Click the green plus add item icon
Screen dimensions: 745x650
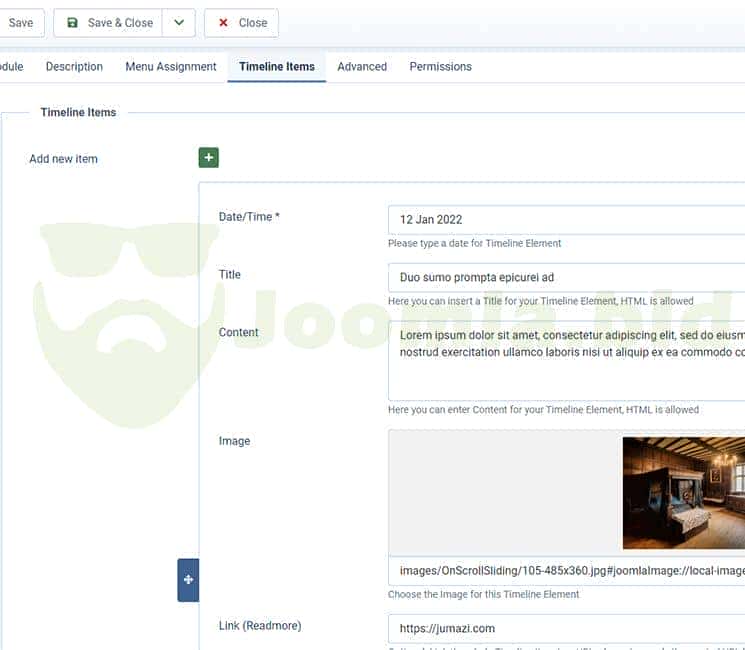(x=208, y=158)
